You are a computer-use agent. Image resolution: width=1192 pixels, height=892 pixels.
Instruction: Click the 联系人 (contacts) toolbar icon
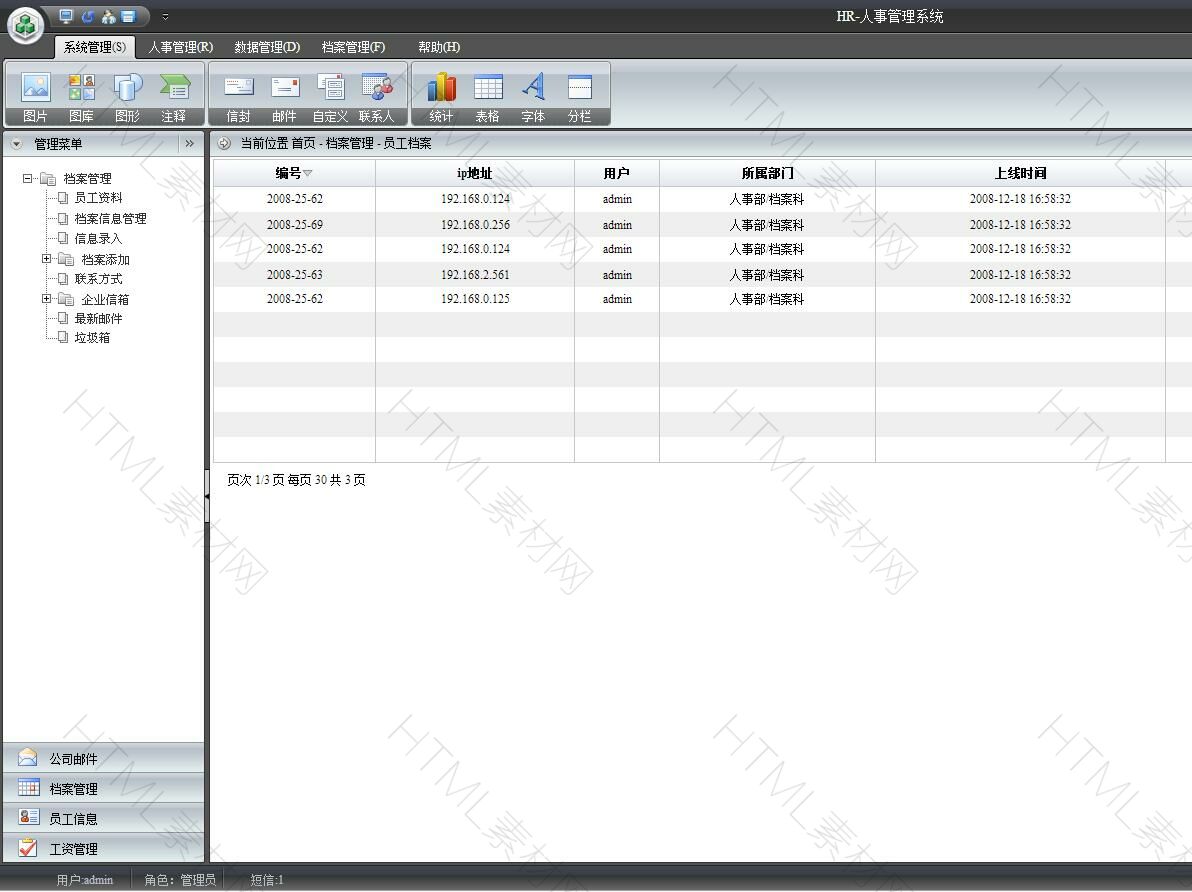[377, 89]
